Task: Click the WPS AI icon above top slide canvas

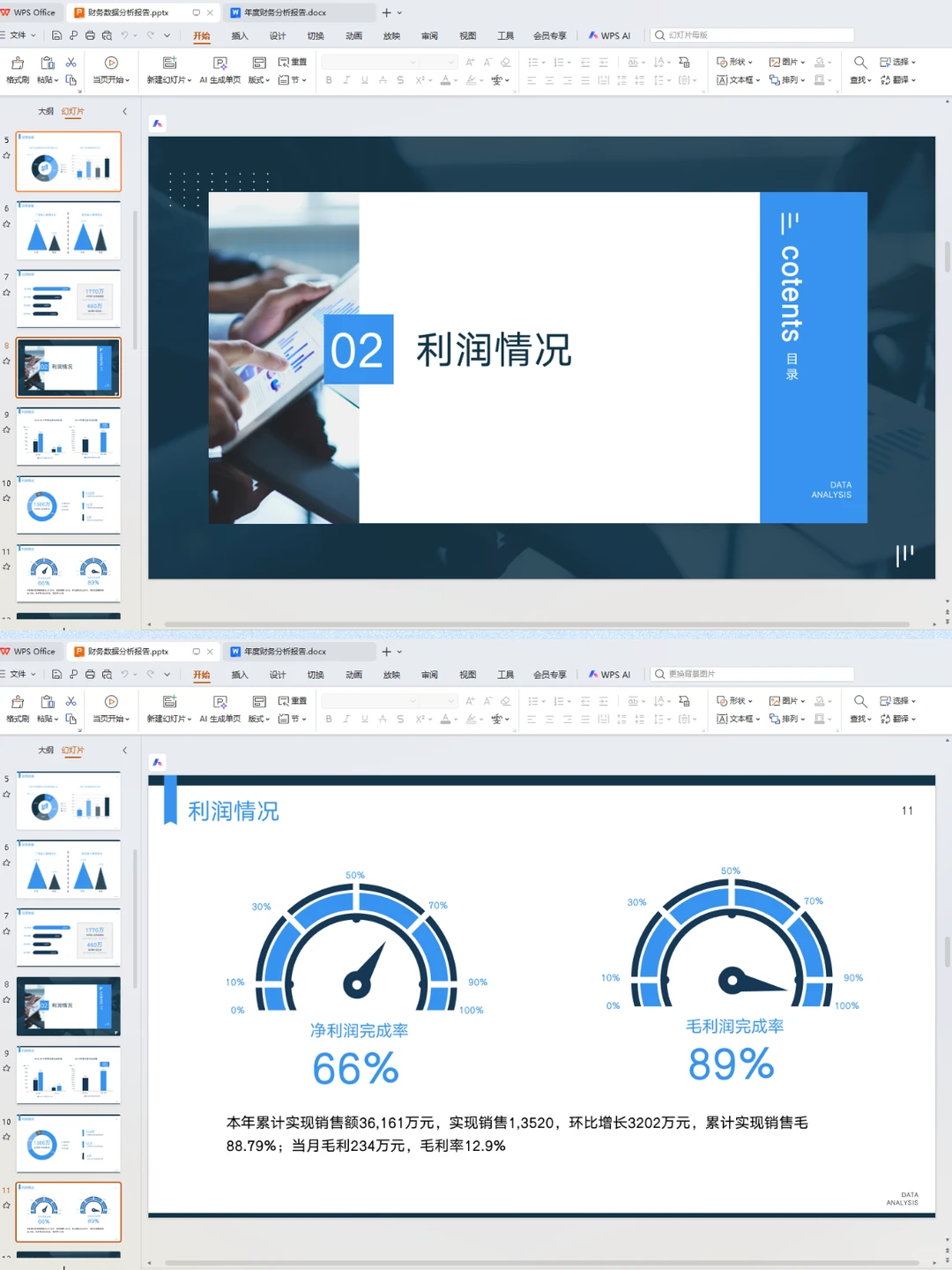Action: pyautogui.click(x=158, y=123)
